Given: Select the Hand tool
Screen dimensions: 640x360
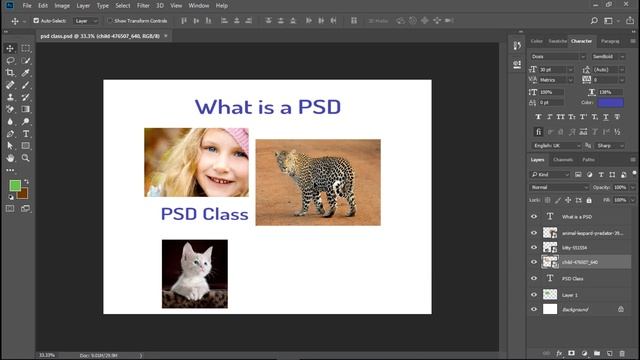Looking at the screenshot, I should click(10, 158).
